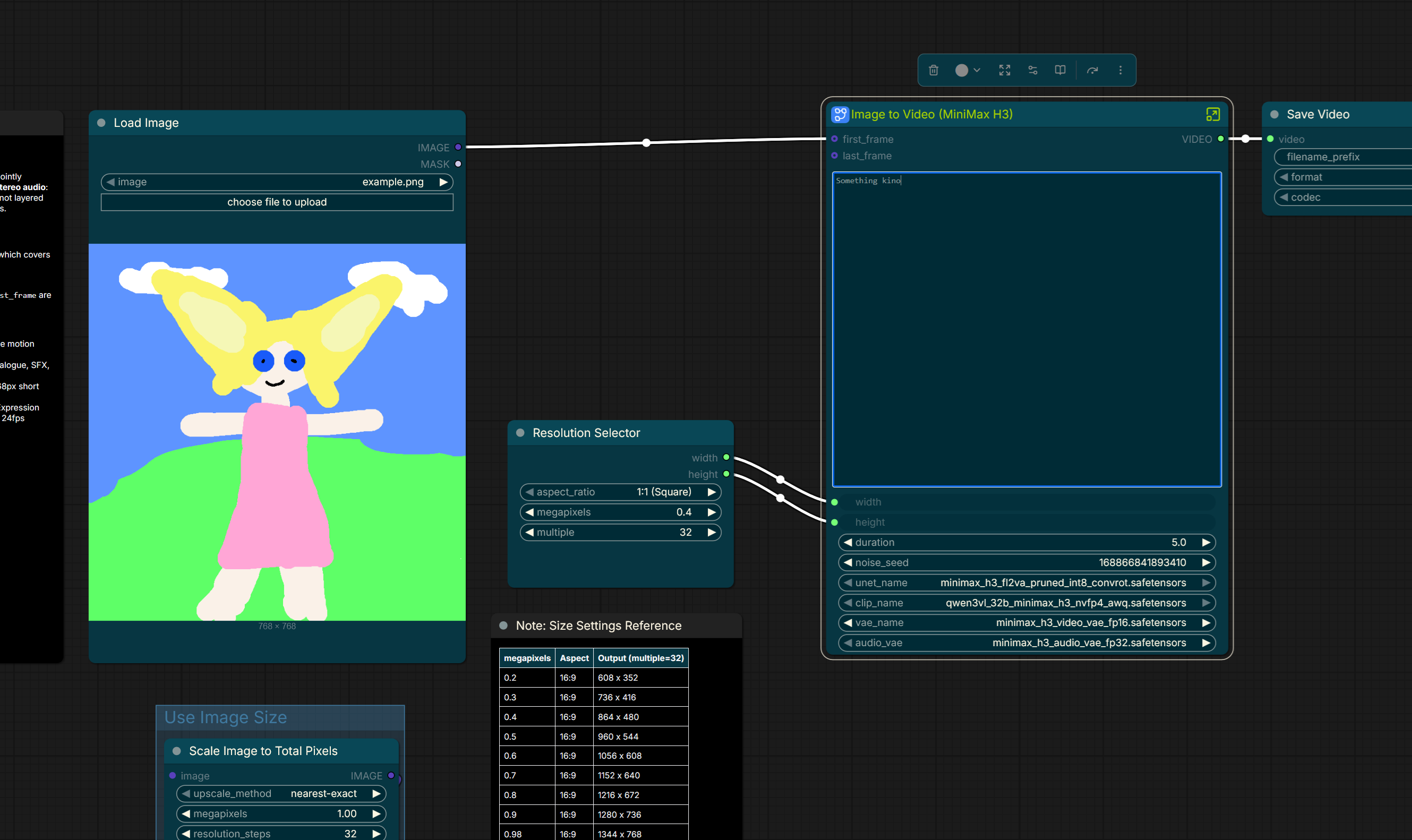Open the vae_name model dropdown

coord(1026,623)
